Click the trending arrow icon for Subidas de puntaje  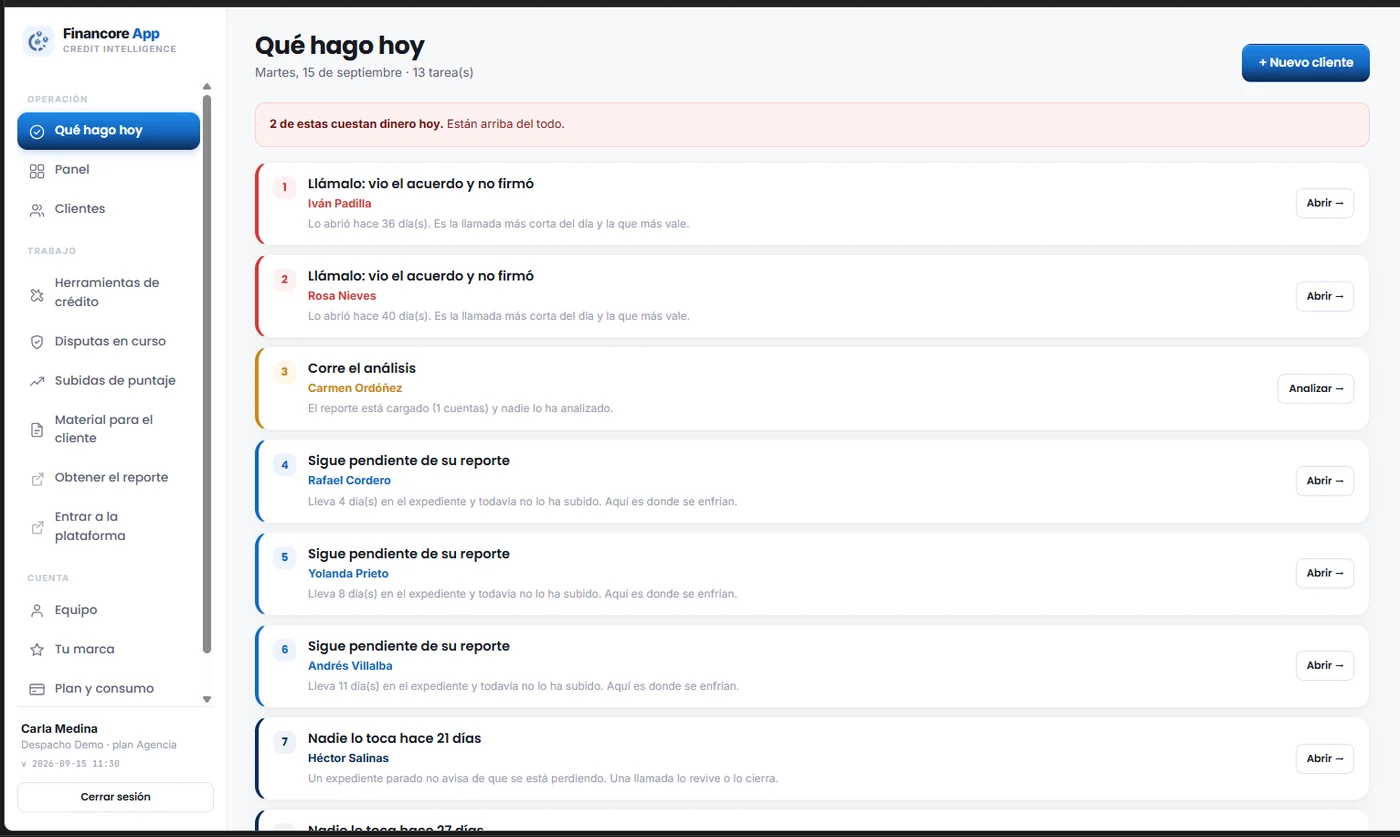coord(37,381)
